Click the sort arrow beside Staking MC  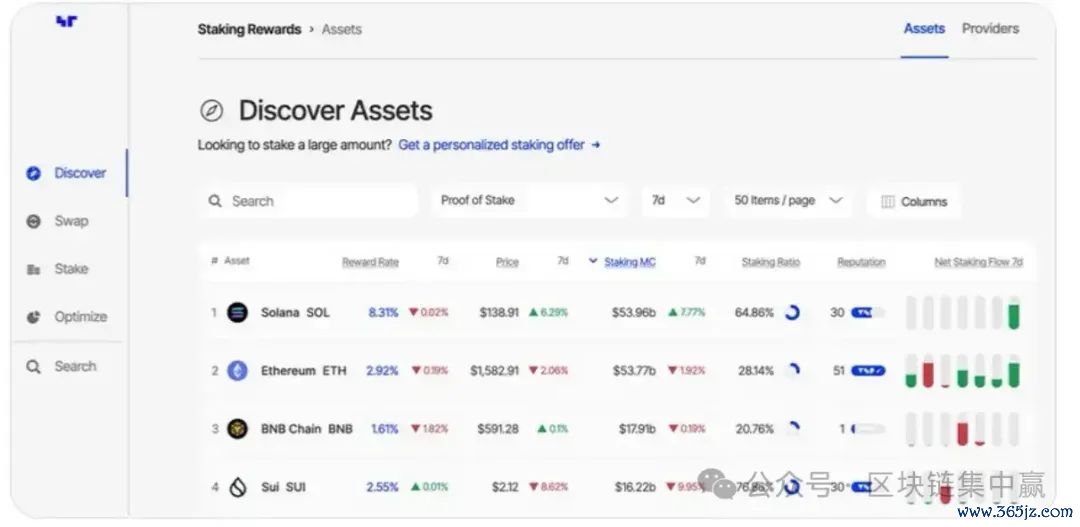593,261
